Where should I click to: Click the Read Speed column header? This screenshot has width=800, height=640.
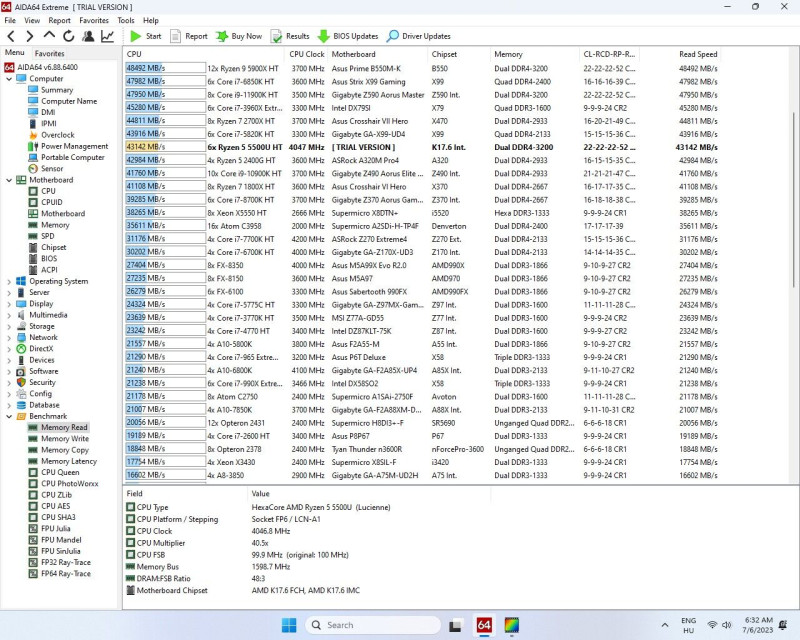tap(697, 54)
